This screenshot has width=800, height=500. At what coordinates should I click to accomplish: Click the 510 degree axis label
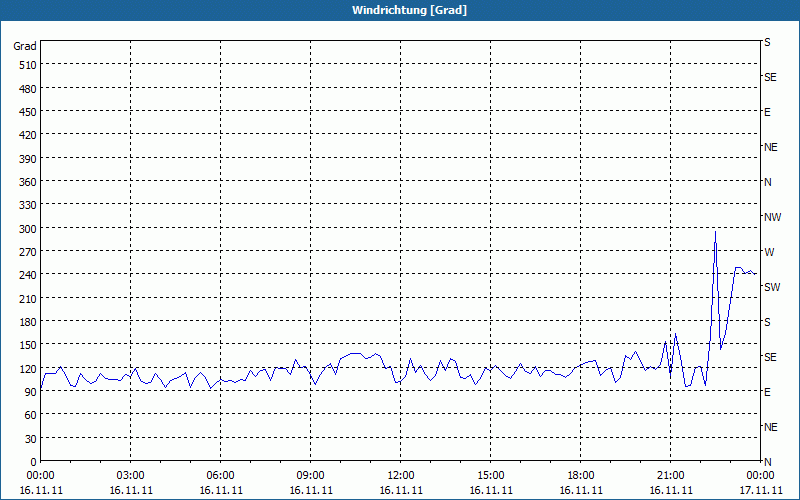pyautogui.click(x=28, y=65)
